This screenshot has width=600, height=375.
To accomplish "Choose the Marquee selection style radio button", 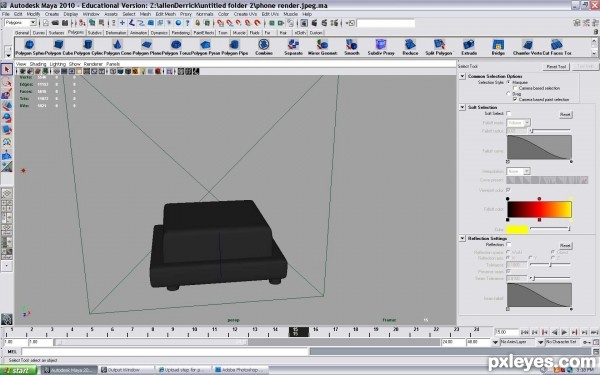I will coord(509,82).
